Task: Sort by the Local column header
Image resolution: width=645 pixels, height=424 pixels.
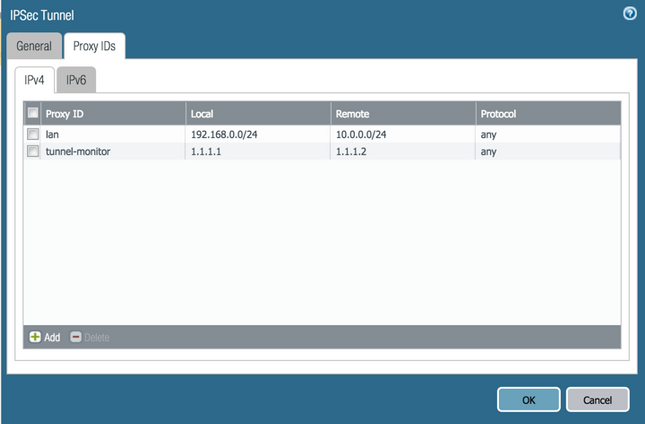Action: tap(258, 114)
